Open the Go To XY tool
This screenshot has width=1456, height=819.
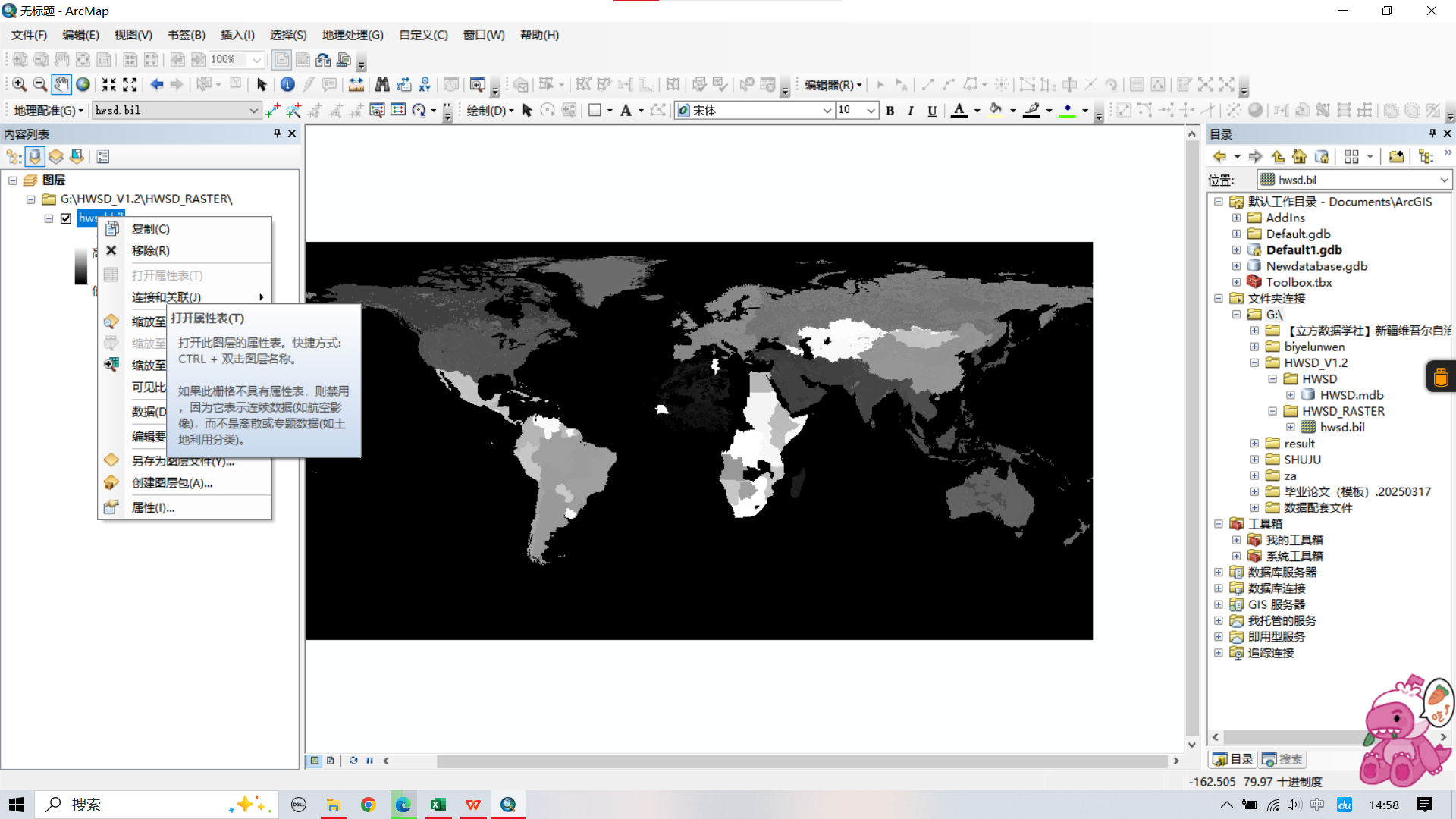click(x=425, y=84)
